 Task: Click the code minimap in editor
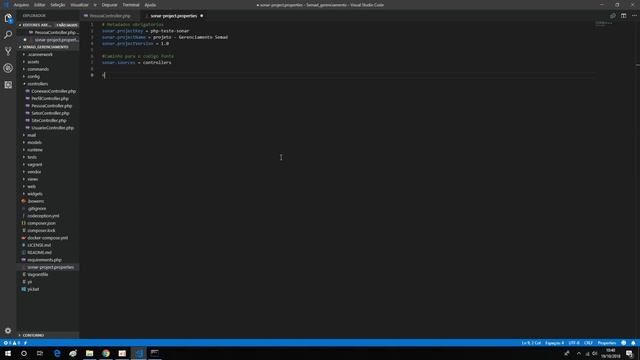click(604, 23)
